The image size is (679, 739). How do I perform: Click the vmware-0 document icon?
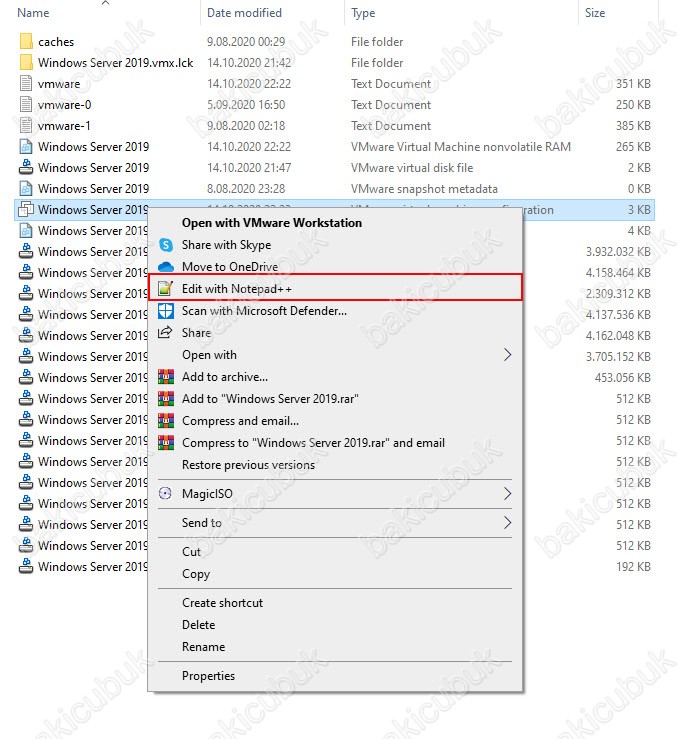26,105
